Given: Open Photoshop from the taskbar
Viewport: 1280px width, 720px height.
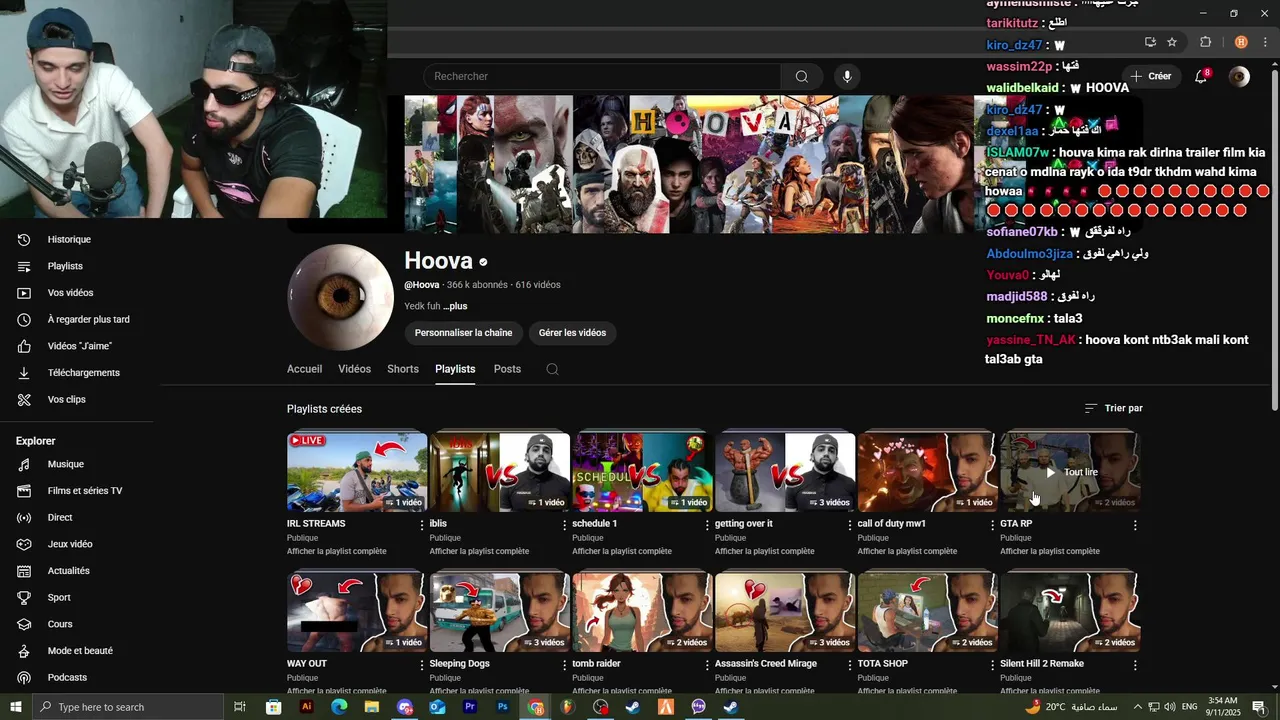Looking at the screenshot, I should click(503, 707).
